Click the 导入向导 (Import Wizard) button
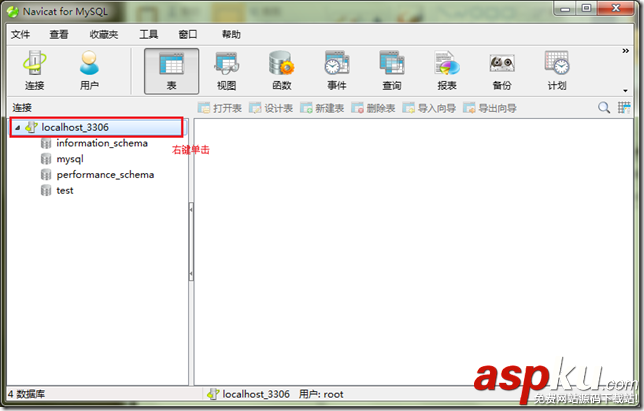 tap(429, 108)
